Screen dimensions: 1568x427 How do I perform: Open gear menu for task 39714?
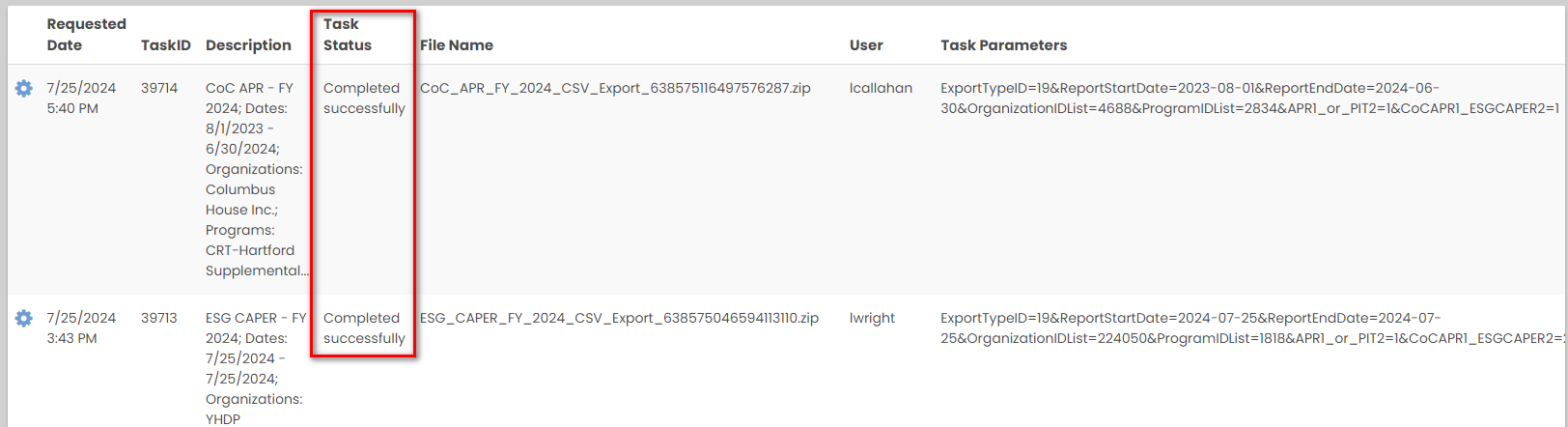(x=24, y=89)
